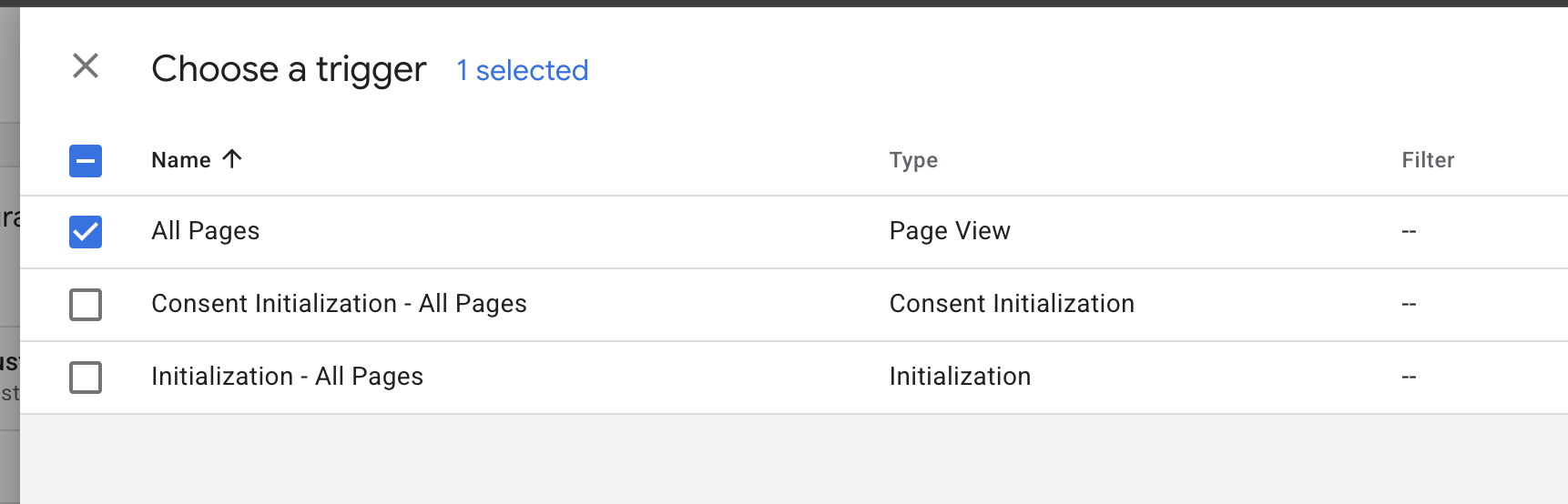Click the filter dash in All Pages row
Image resolution: width=1568 pixels, height=504 pixels.
(x=1409, y=232)
